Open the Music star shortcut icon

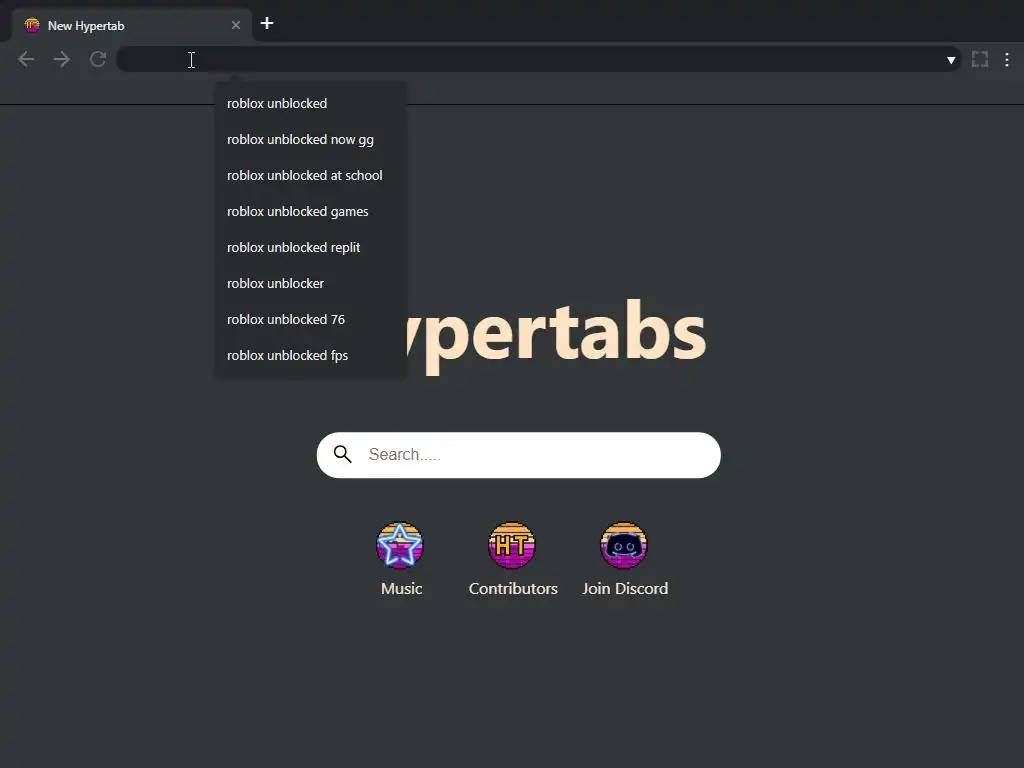click(x=400, y=545)
